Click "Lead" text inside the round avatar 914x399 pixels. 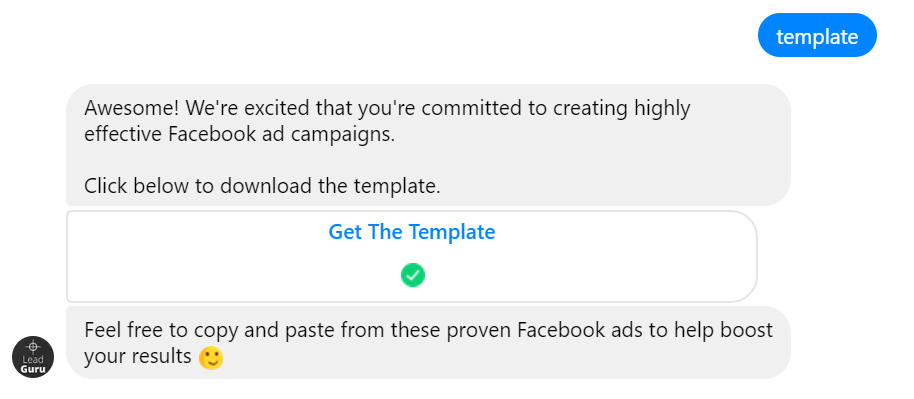click(33, 360)
